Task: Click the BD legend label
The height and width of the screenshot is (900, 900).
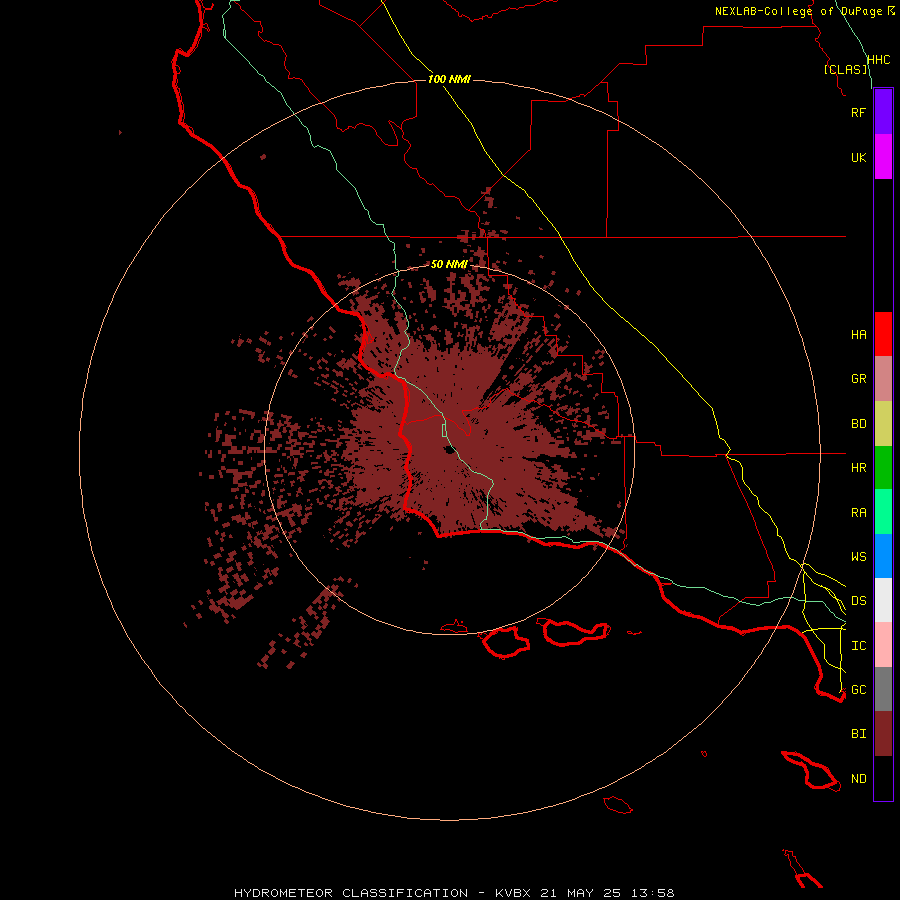Action: [858, 424]
